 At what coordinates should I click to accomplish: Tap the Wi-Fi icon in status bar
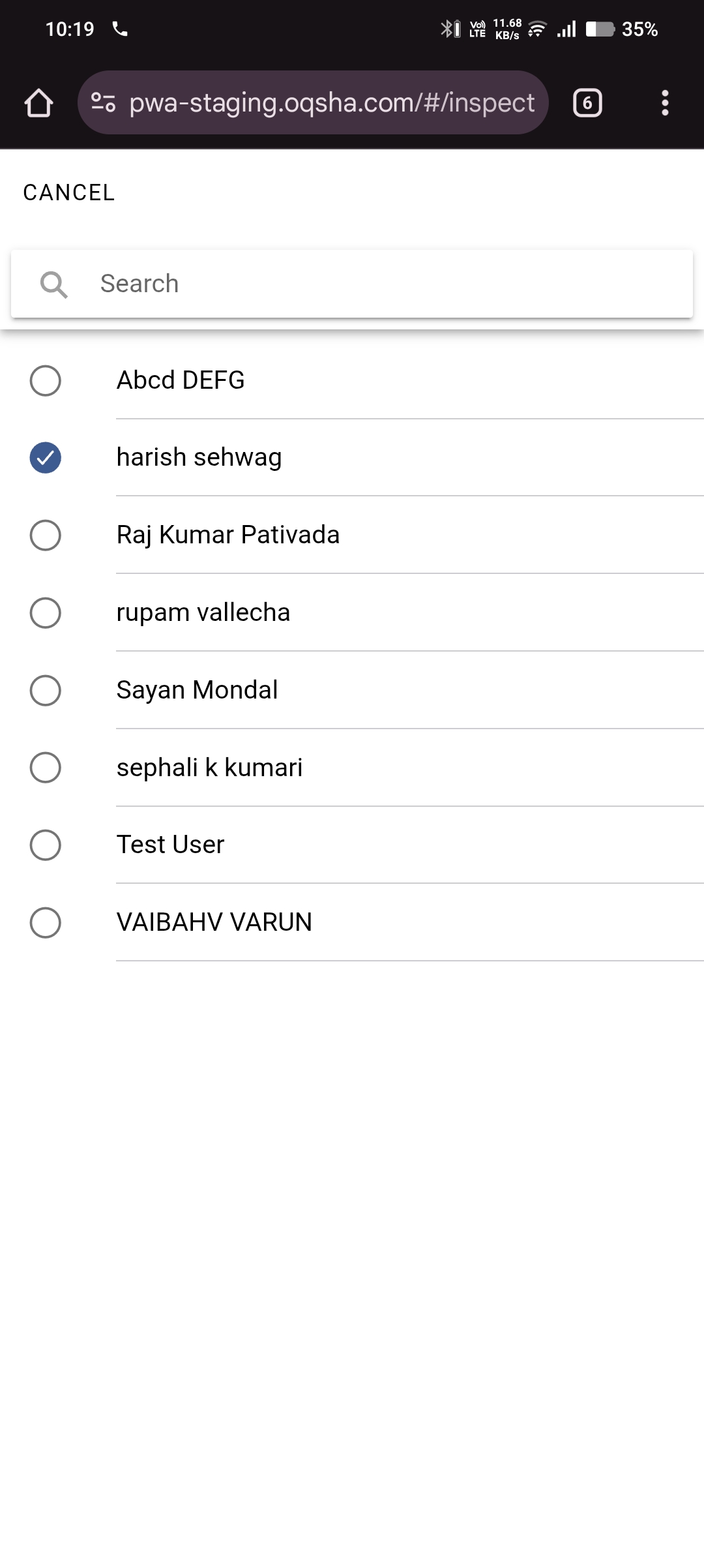pyautogui.click(x=537, y=29)
